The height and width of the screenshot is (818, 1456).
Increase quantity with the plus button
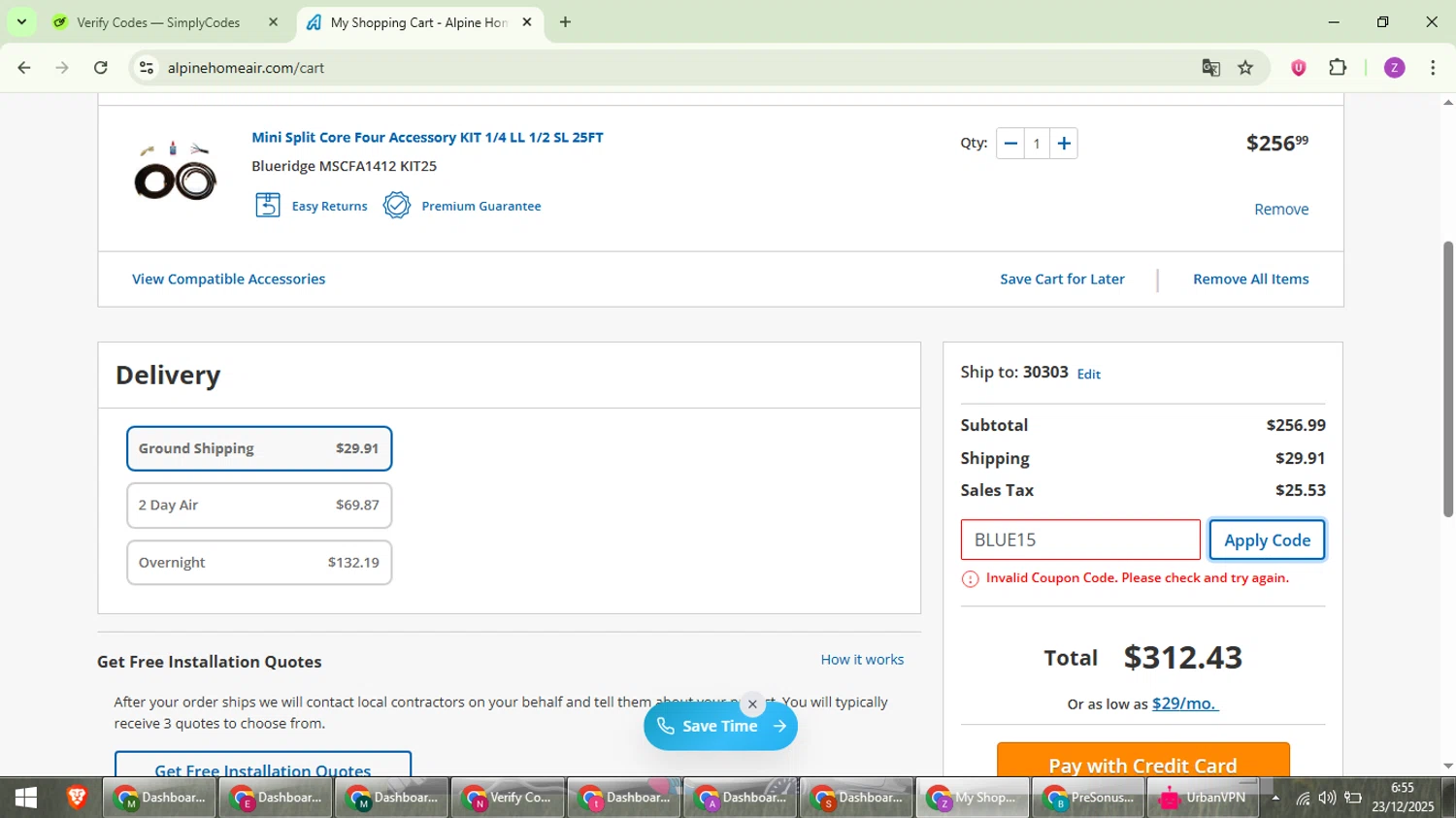point(1064,144)
